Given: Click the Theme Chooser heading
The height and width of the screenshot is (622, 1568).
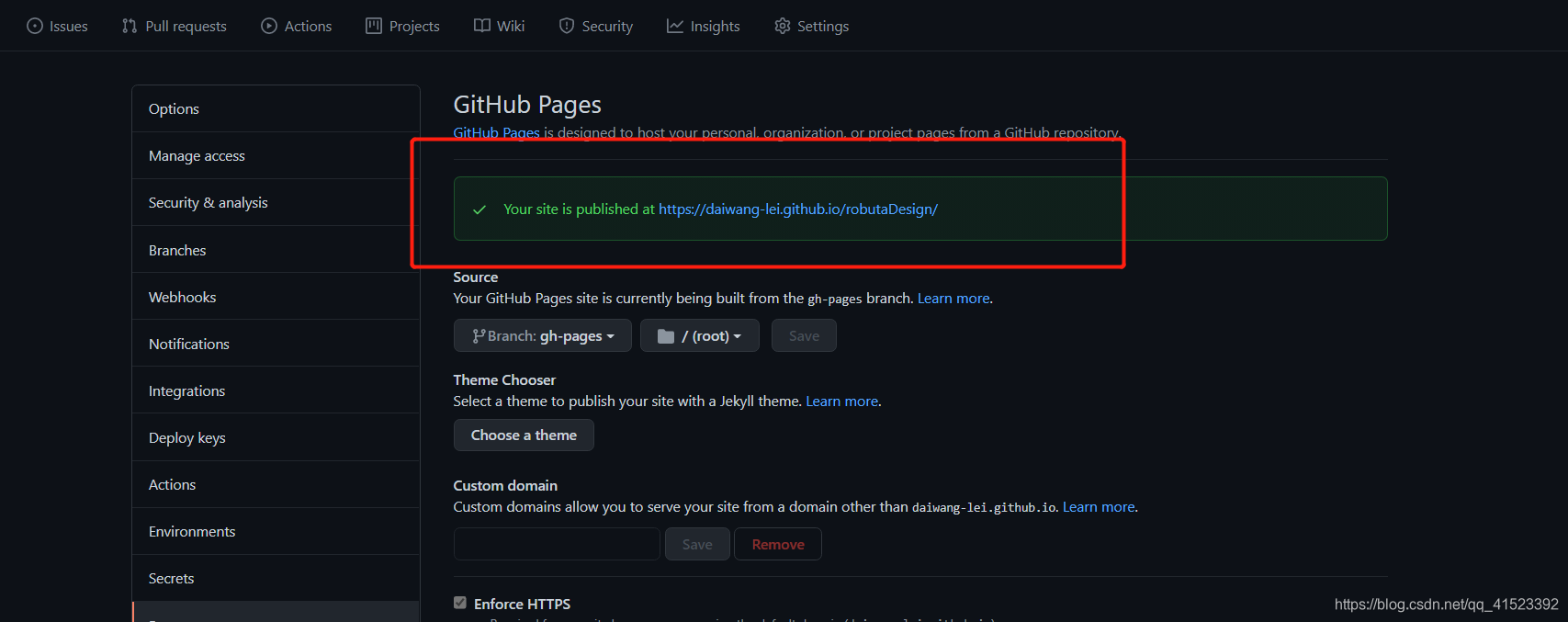Looking at the screenshot, I should [504, 379].
